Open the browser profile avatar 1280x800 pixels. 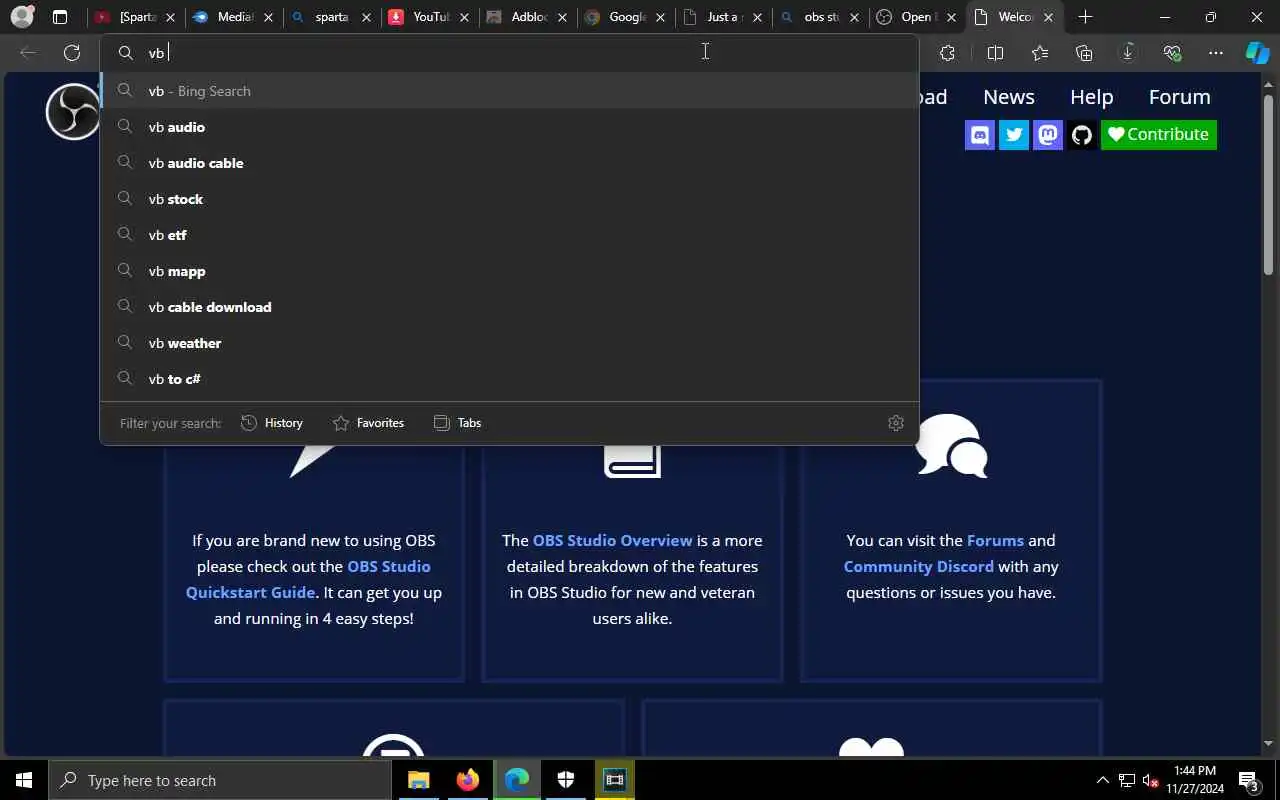click(x=21, y=17)
